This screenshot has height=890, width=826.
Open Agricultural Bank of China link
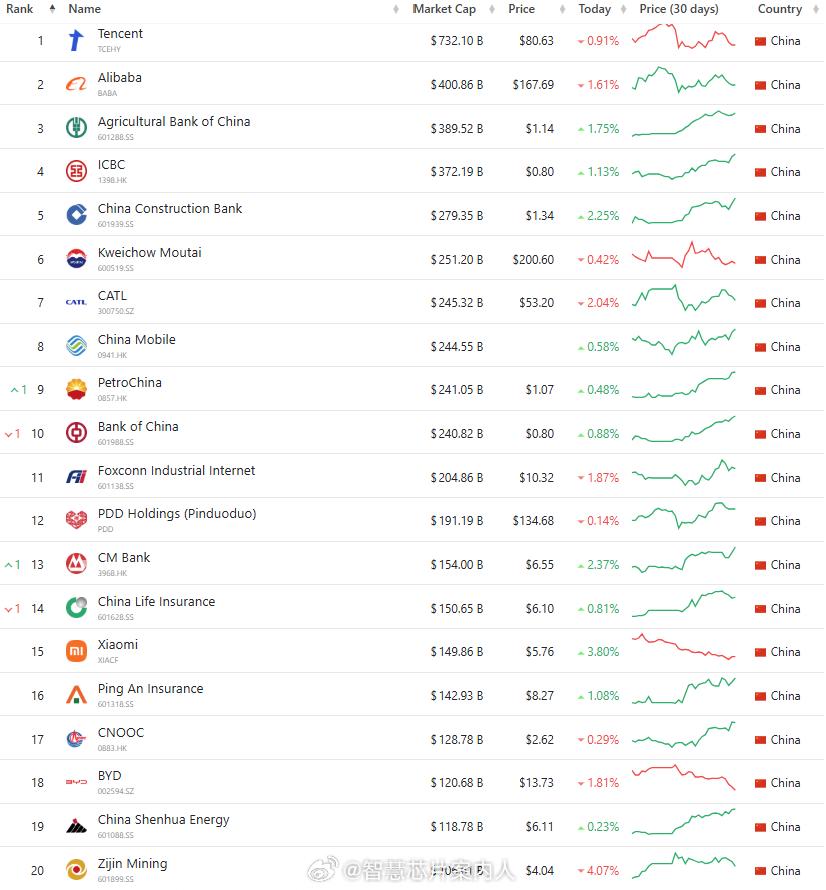174,122
